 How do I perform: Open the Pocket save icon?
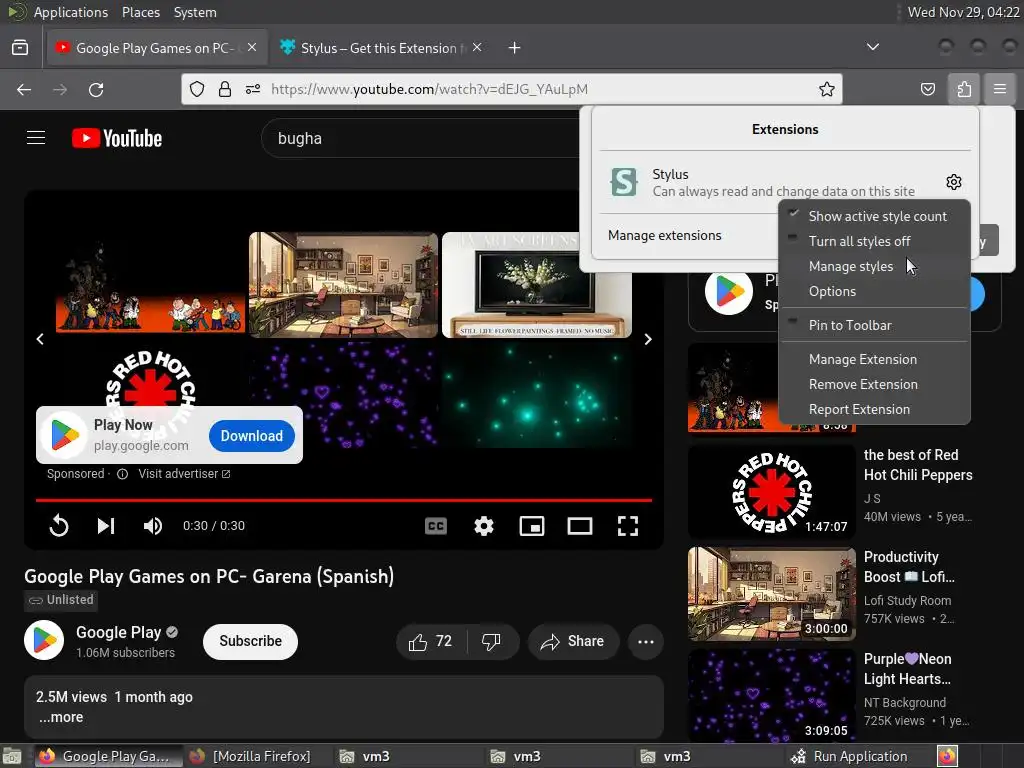[x=927, y=89]
